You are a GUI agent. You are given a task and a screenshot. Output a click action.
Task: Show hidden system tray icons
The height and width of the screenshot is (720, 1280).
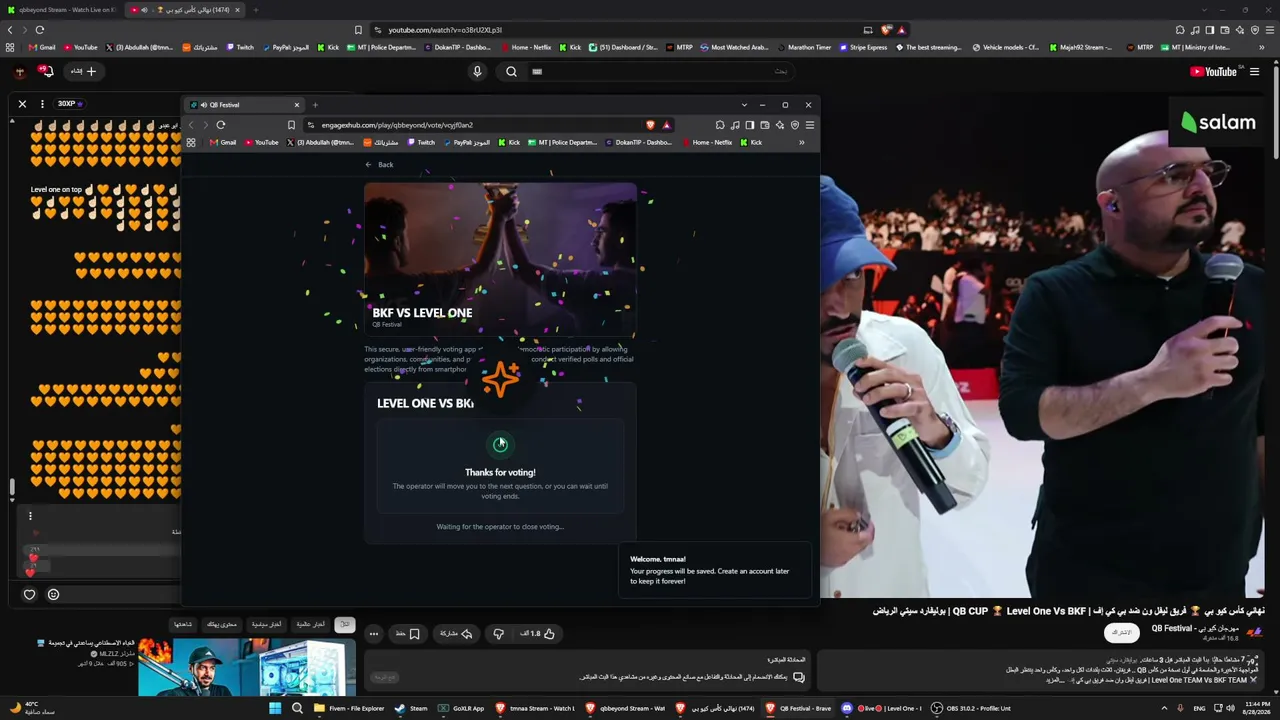(1164, 708)
